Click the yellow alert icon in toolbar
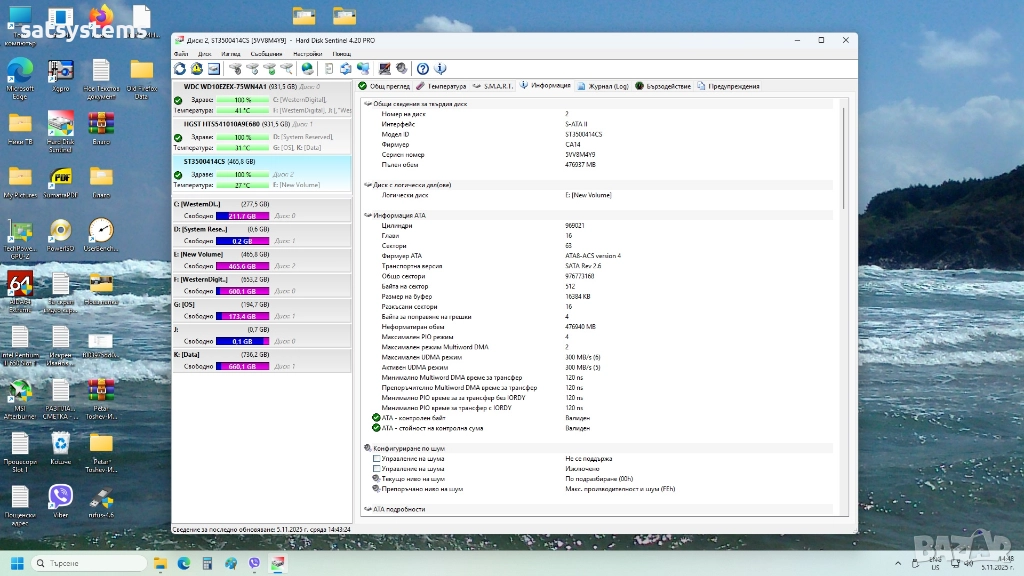1024x576 pixels. 197,69
